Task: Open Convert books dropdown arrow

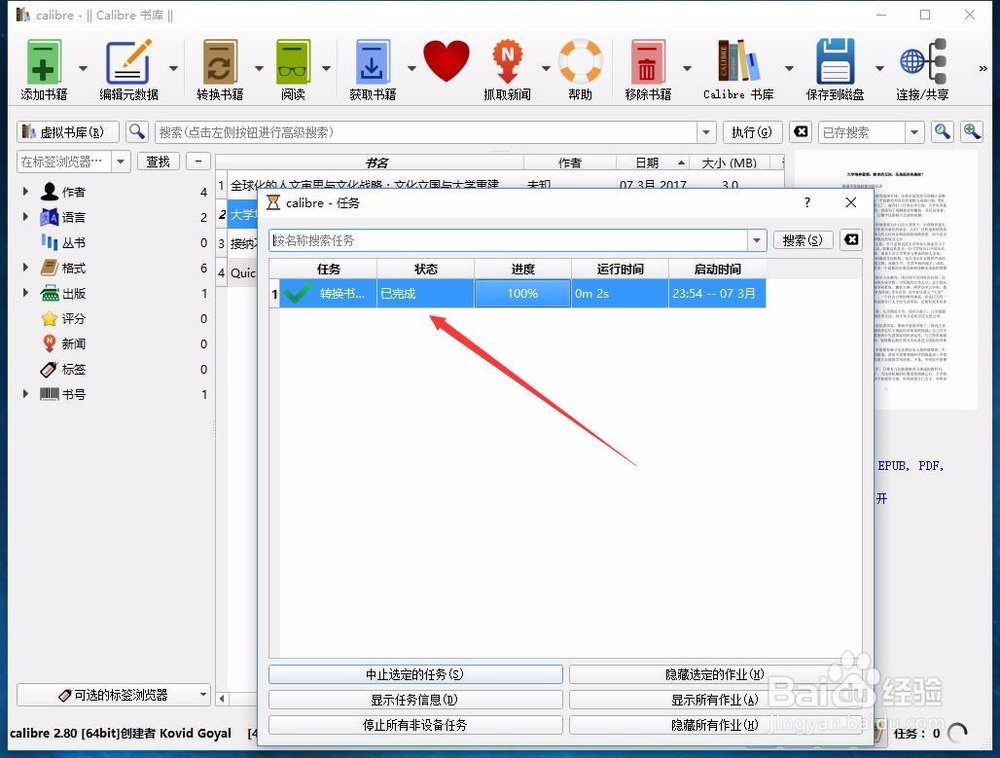Action: [x=259, y=68]
